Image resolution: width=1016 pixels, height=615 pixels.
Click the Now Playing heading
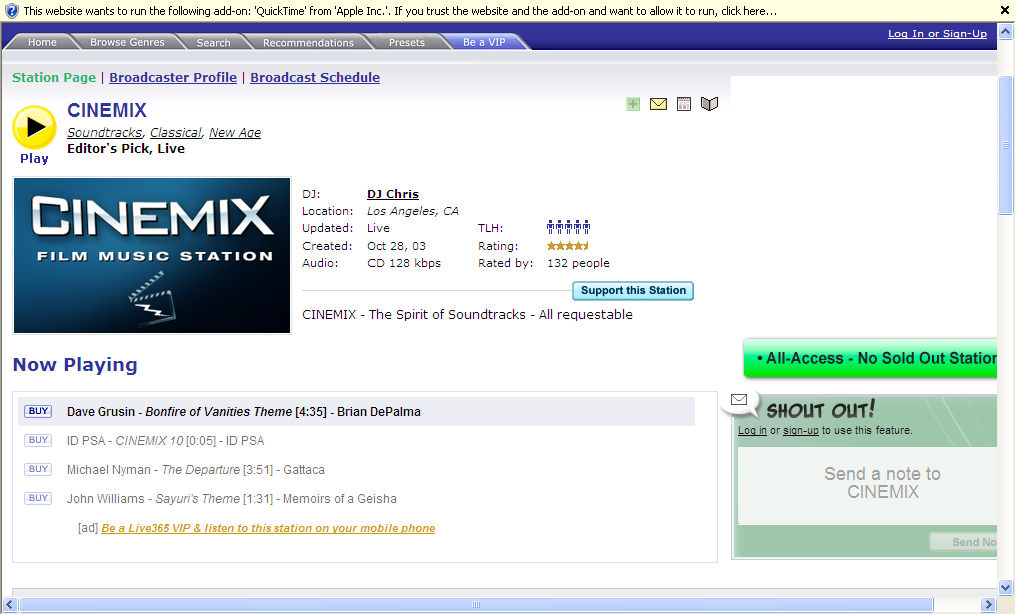[x=75, y=365]
